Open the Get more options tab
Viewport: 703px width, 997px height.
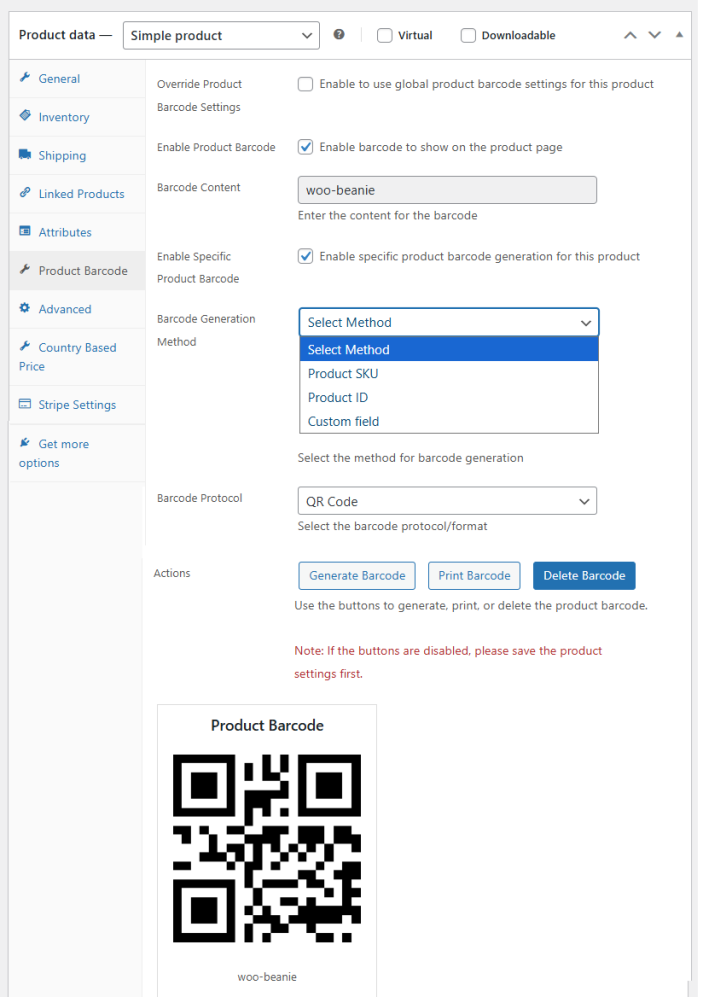(78, 453)
